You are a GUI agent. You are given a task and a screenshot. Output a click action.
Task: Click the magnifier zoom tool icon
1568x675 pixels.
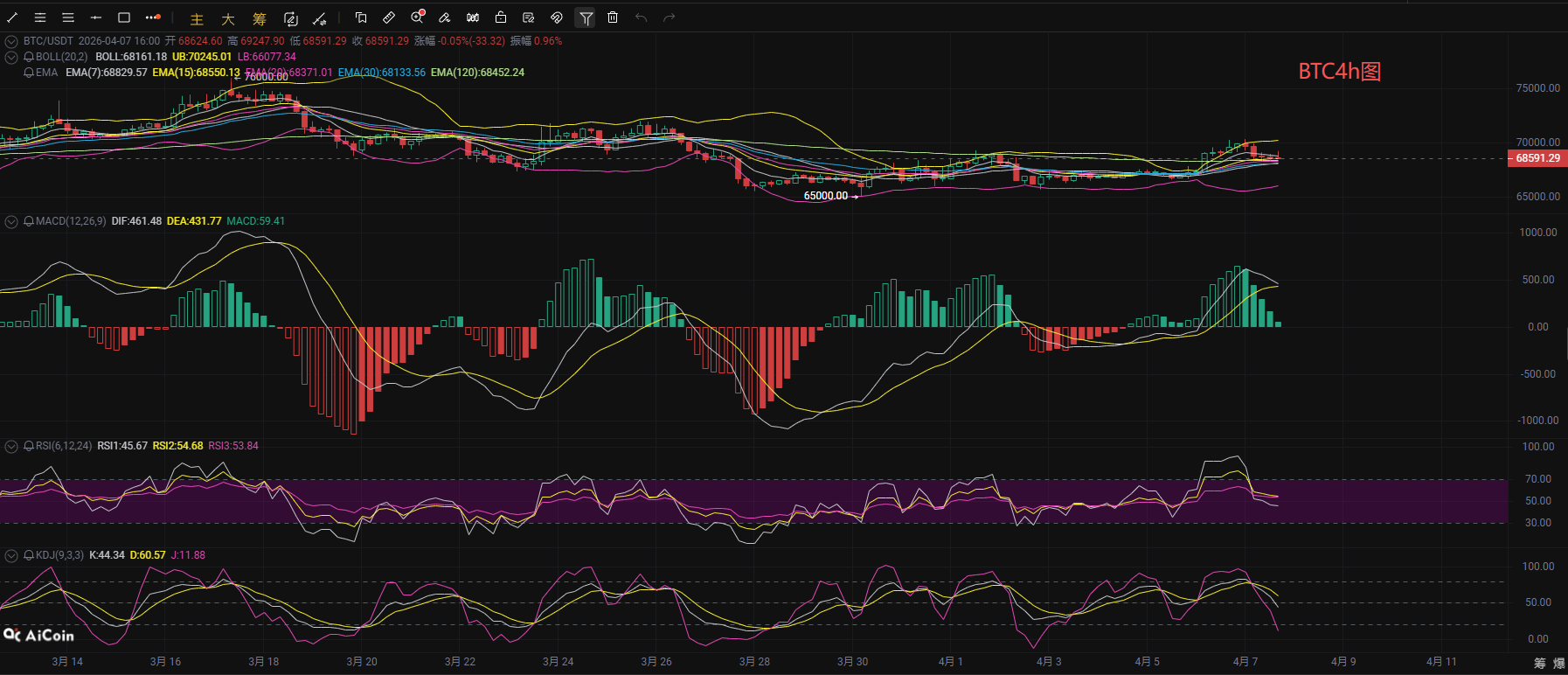(x=417, y=17)
